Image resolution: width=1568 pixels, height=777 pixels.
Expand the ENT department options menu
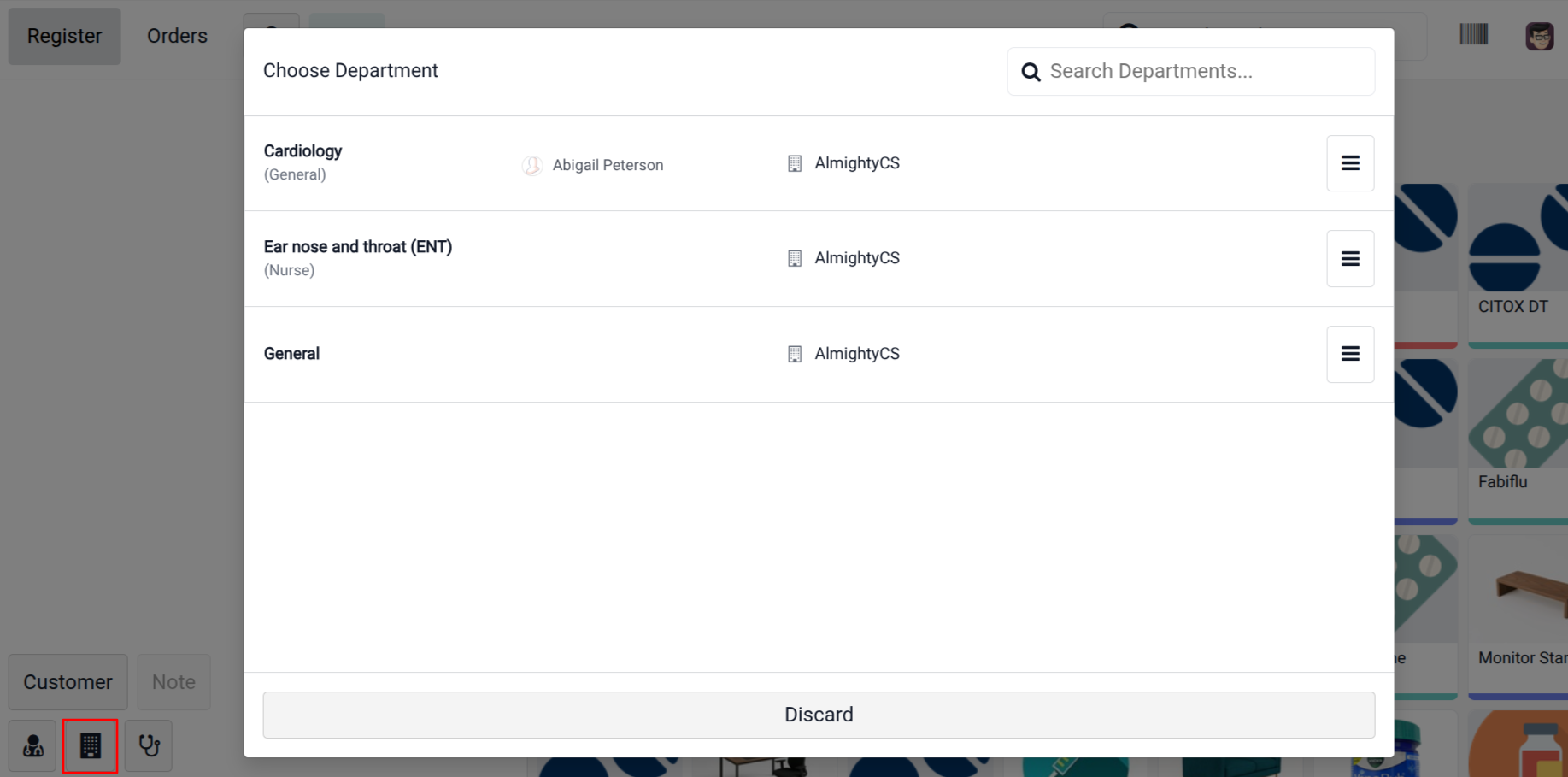click(1350, 258)
